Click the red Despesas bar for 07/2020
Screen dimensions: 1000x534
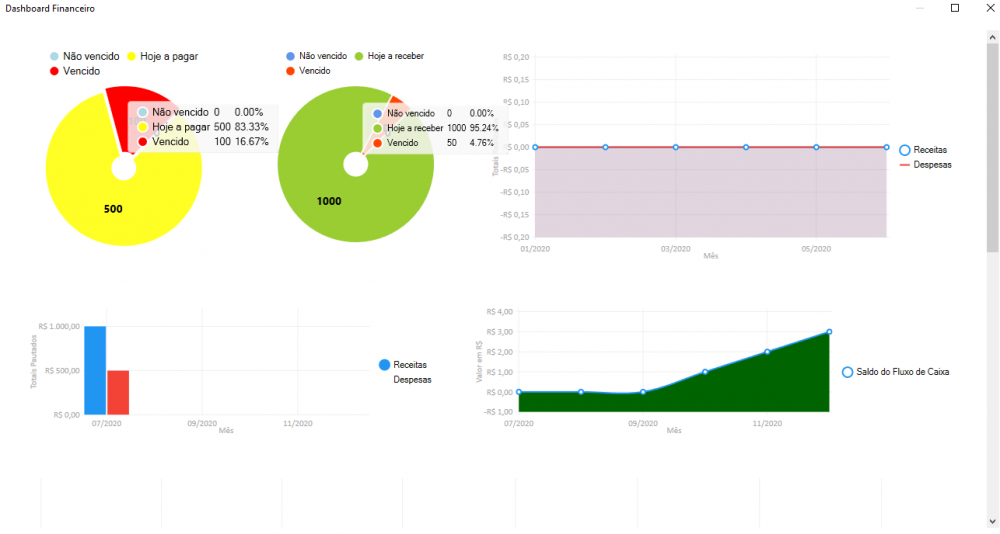point(118,392)
